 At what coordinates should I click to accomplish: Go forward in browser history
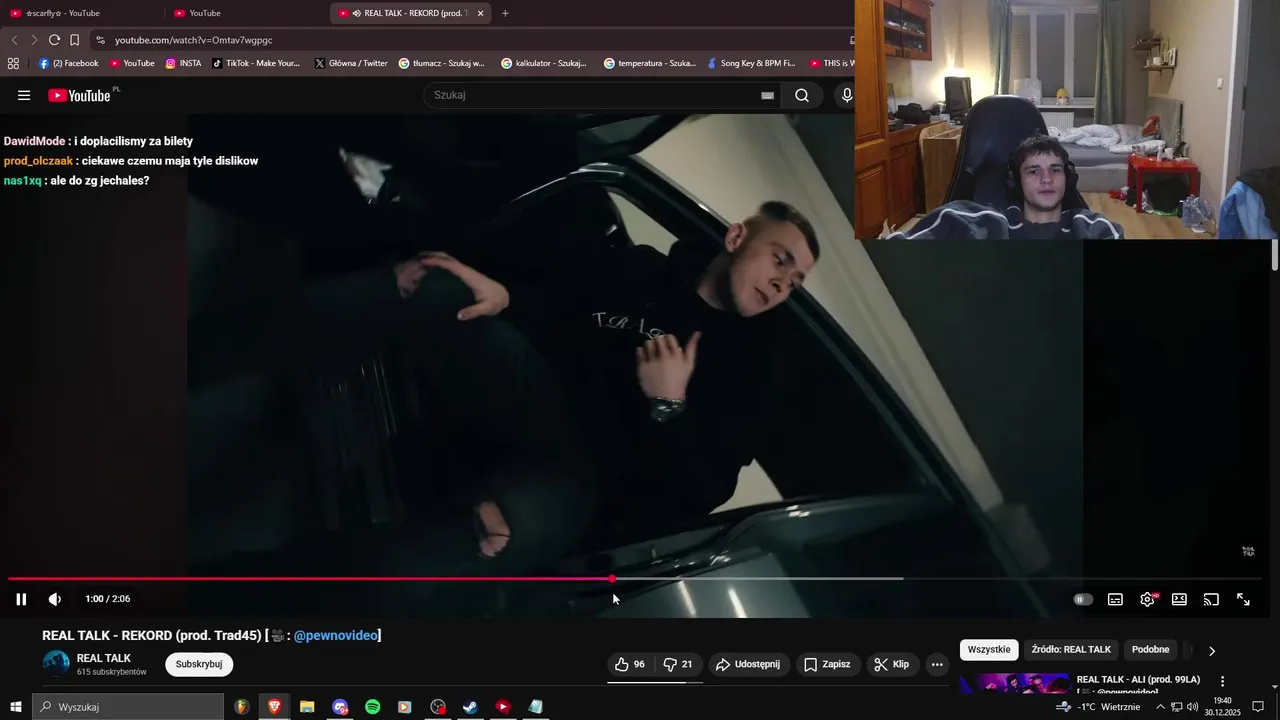point(34,40)
